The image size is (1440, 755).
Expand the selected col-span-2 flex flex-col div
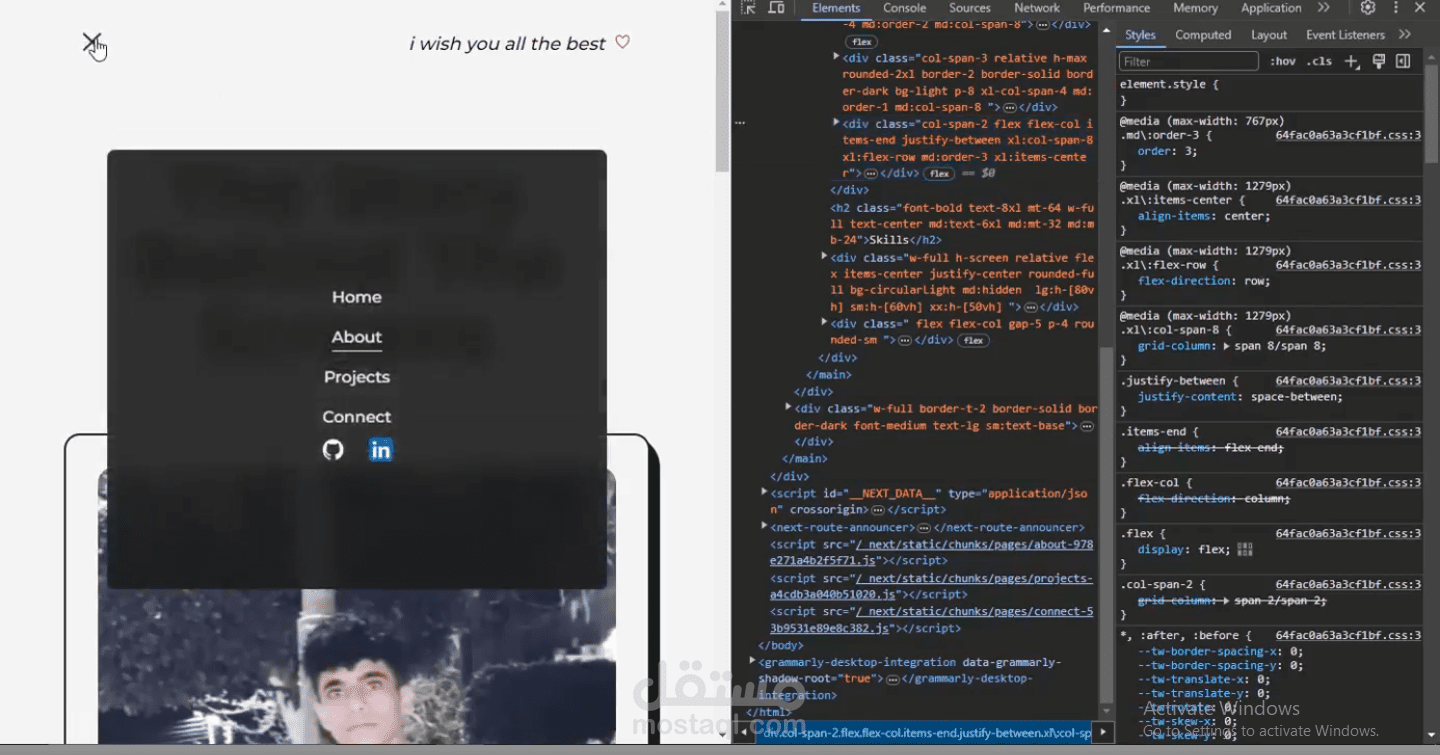coord(836,123)
